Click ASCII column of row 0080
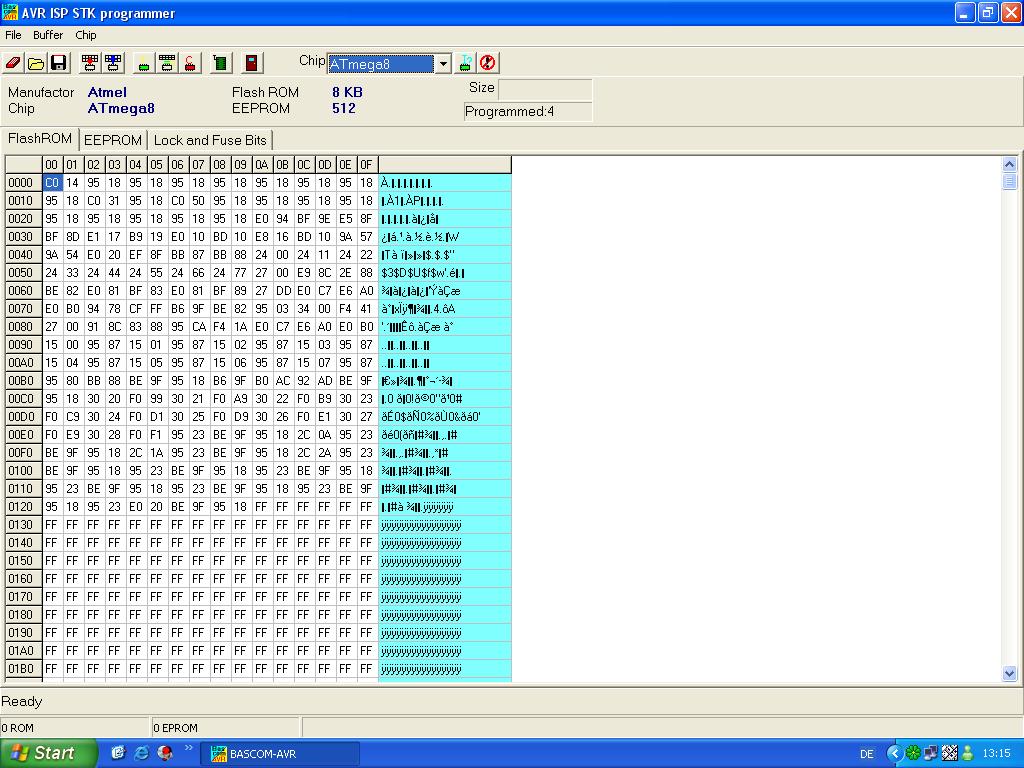Viewport: 1024px width, 768px height. [x=445, y=327]
